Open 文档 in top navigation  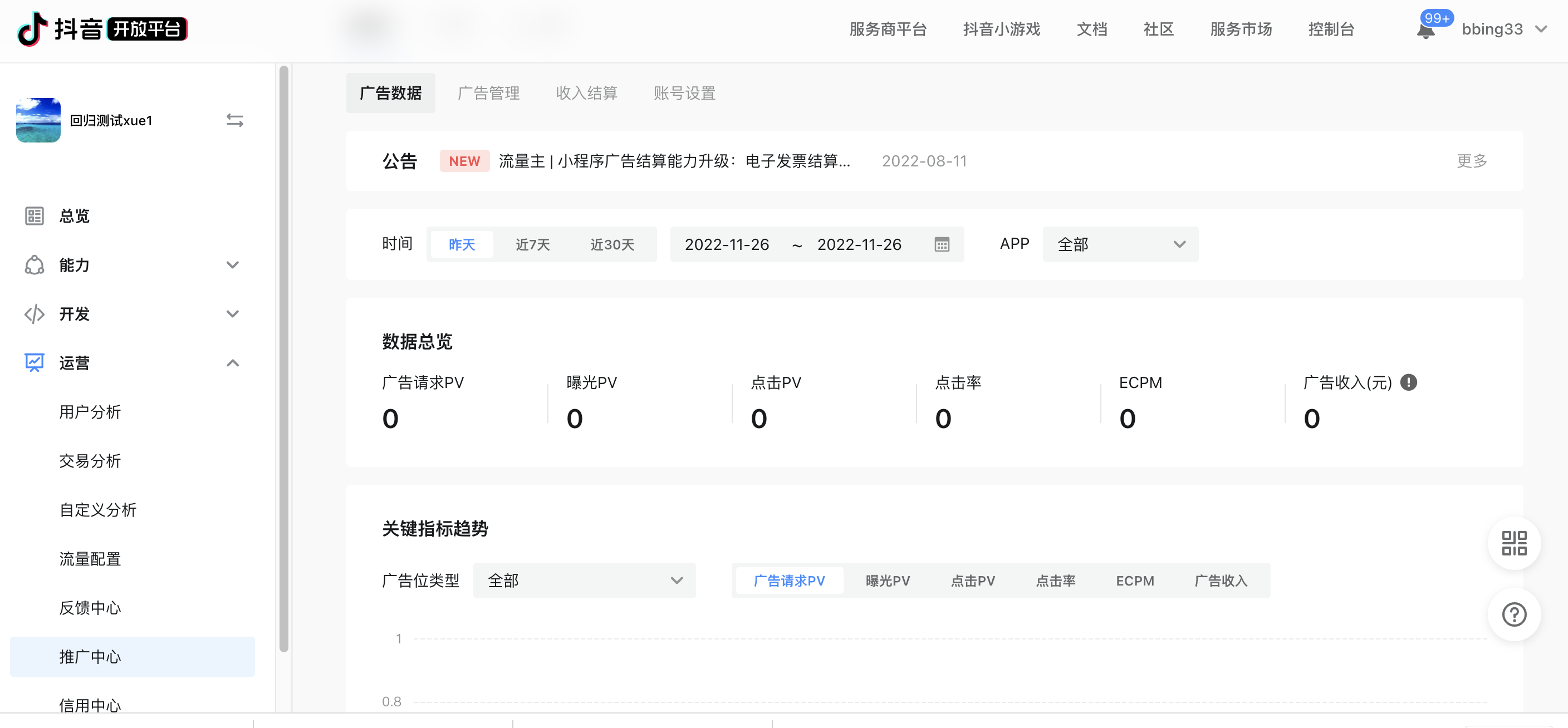(x=1092, y=29)
